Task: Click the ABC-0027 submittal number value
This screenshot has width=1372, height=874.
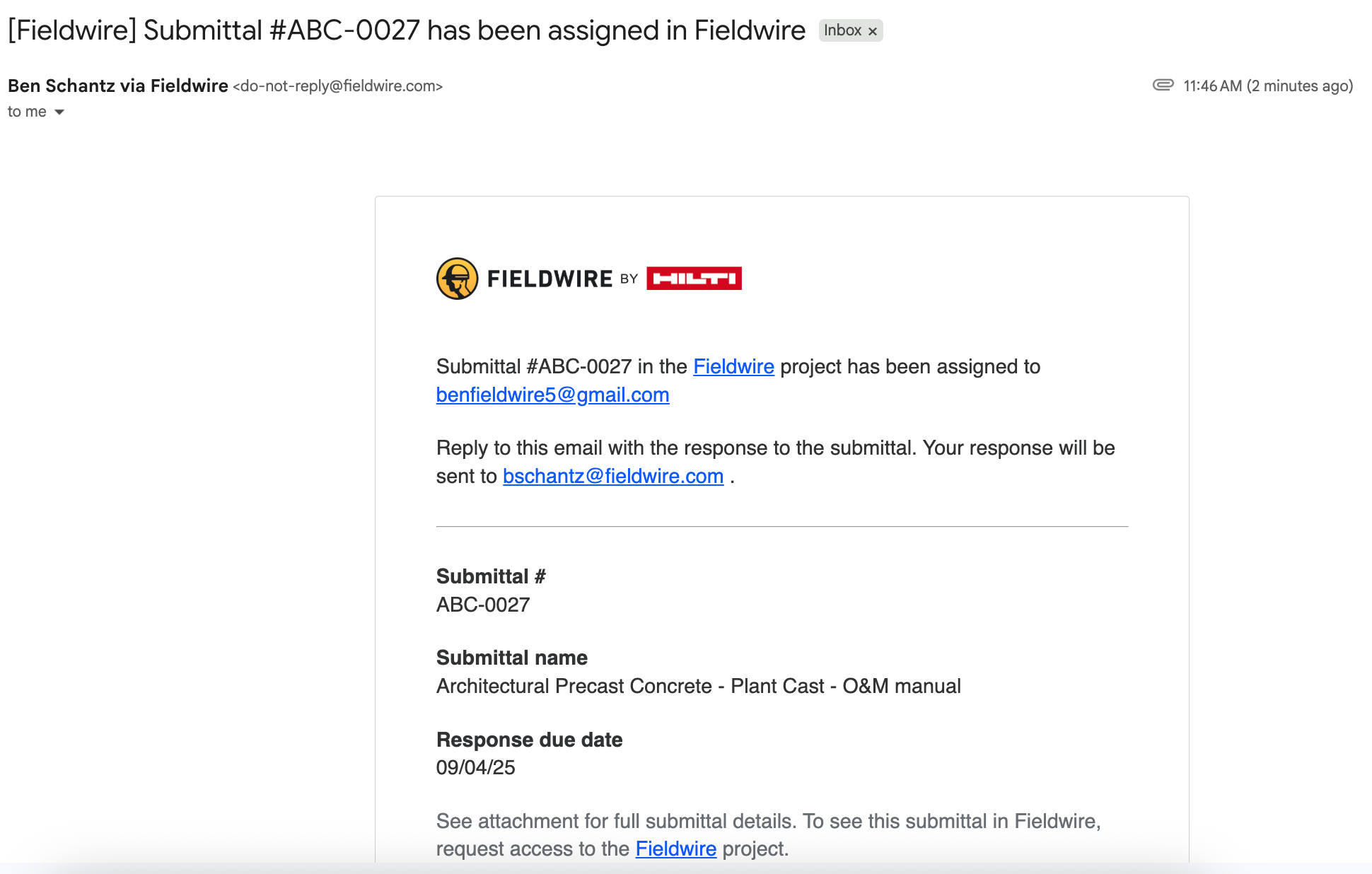Action: pyautogui.click(x=483, y=605)
